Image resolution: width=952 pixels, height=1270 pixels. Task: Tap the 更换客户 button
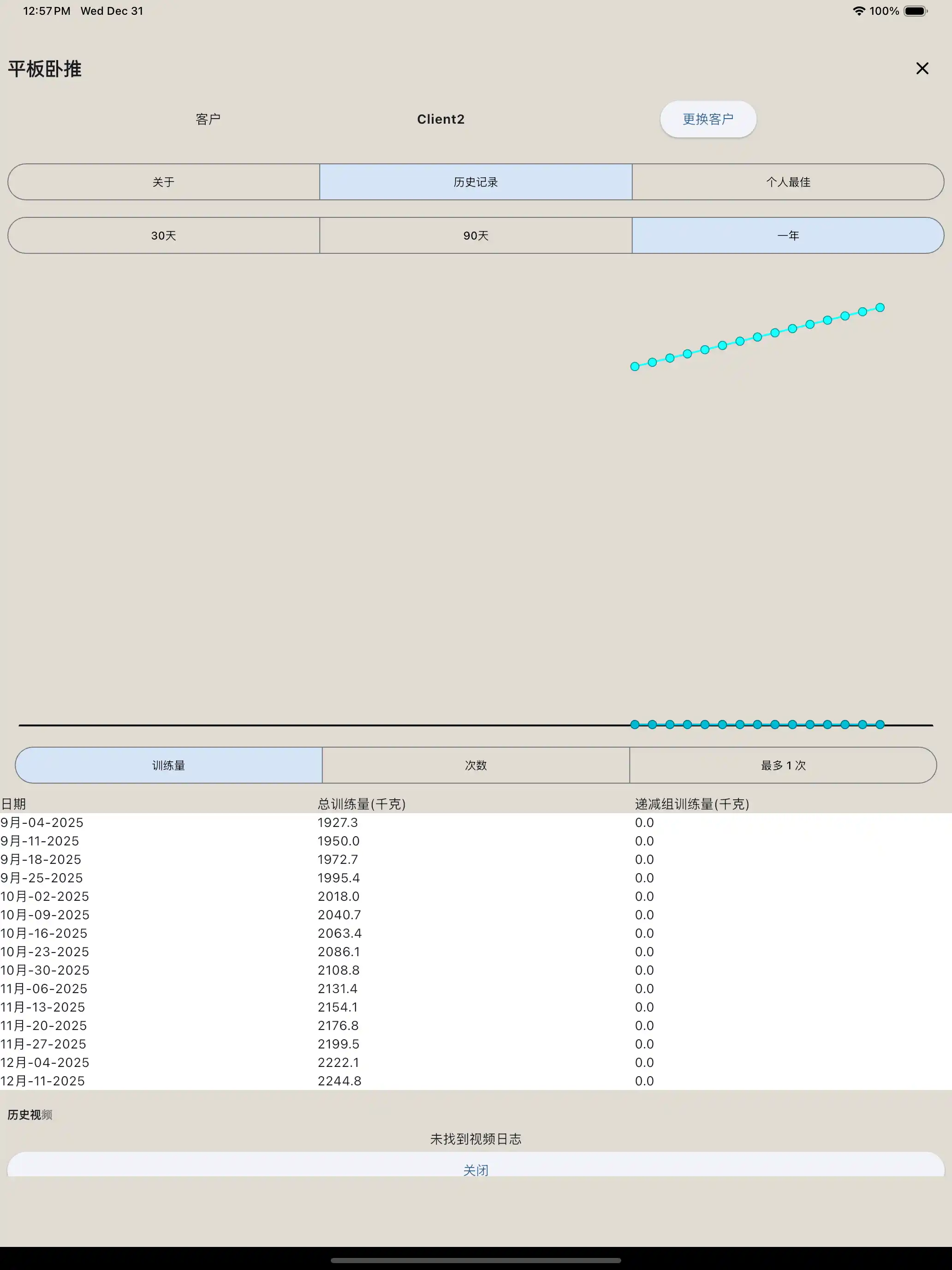[708, 119]
